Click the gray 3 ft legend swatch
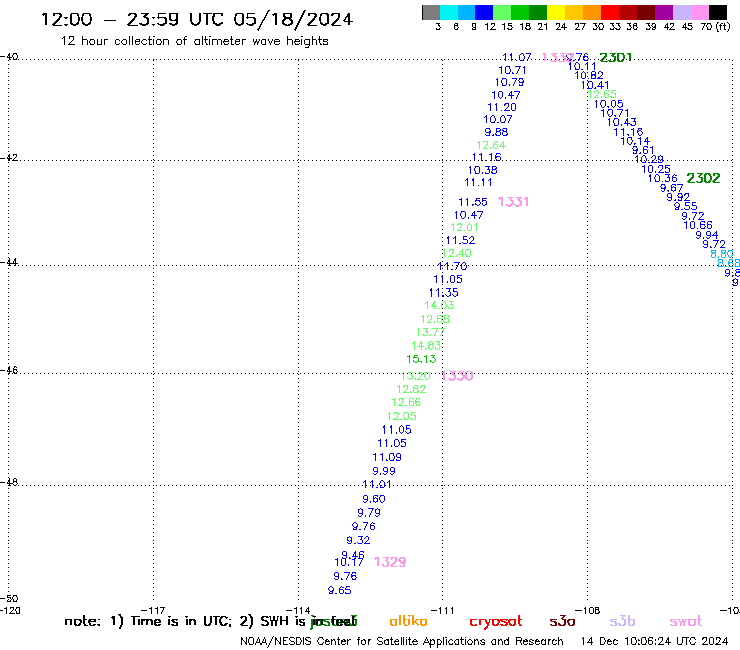This screenshot has height=650, width=740. (431, 12)
